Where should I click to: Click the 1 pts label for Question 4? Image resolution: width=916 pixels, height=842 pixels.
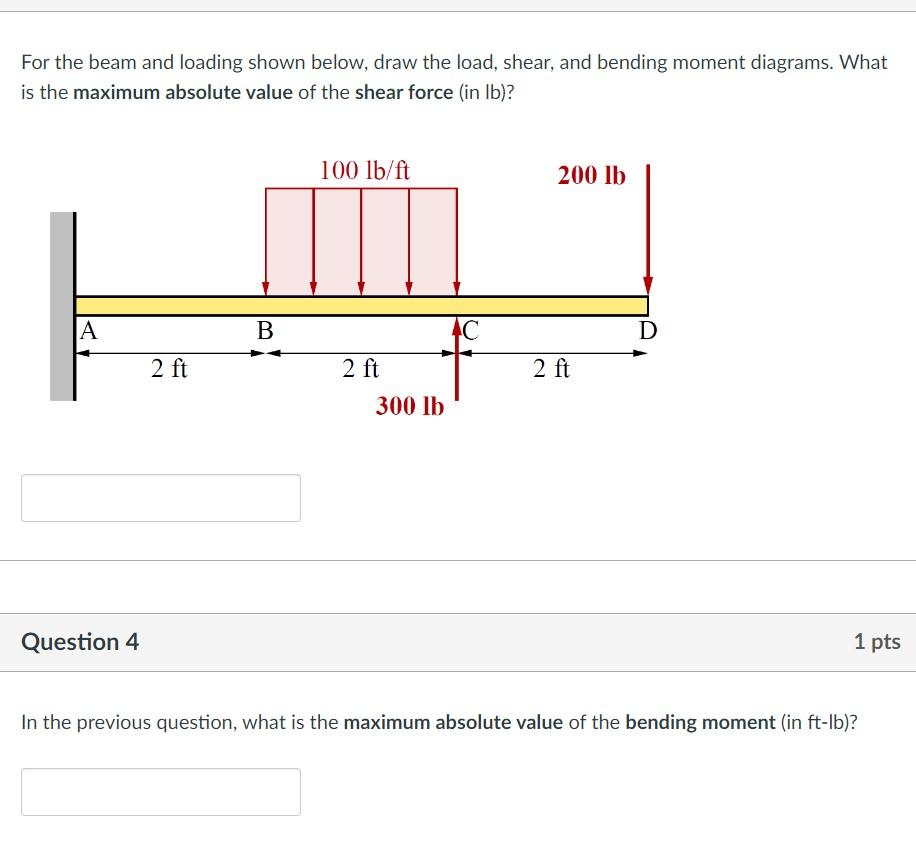pos(878,643)
